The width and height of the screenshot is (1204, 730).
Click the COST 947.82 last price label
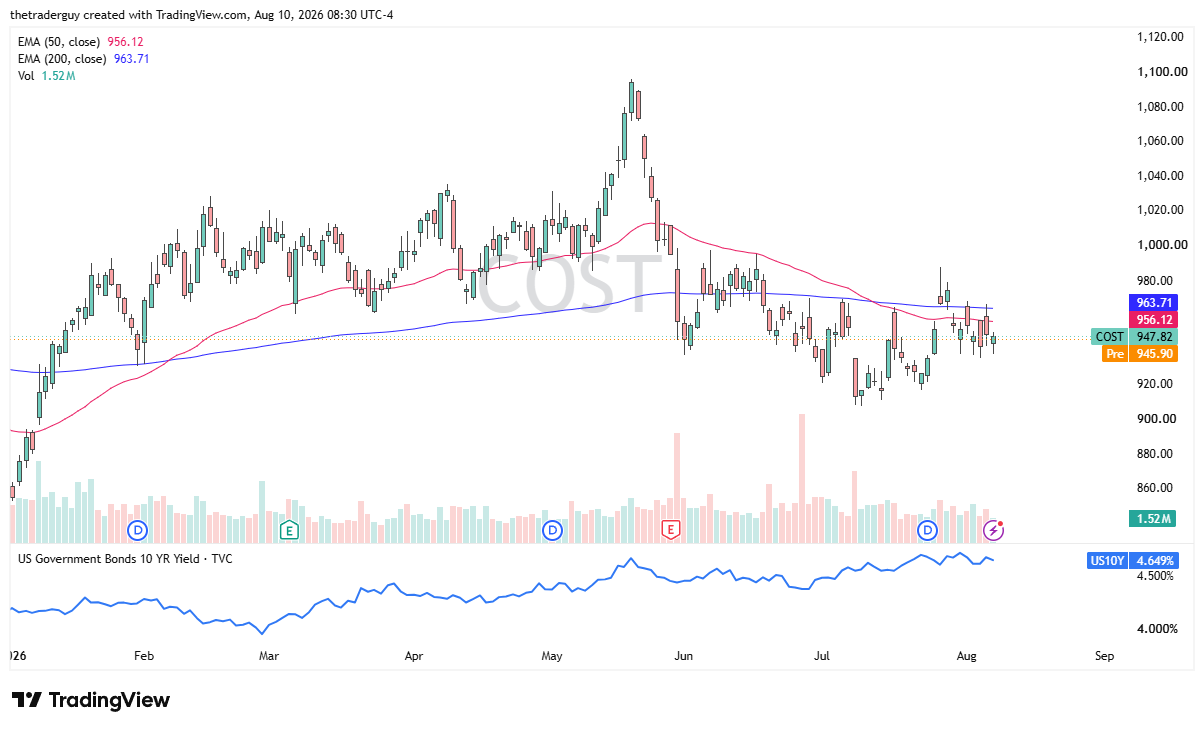(1134, 337)
